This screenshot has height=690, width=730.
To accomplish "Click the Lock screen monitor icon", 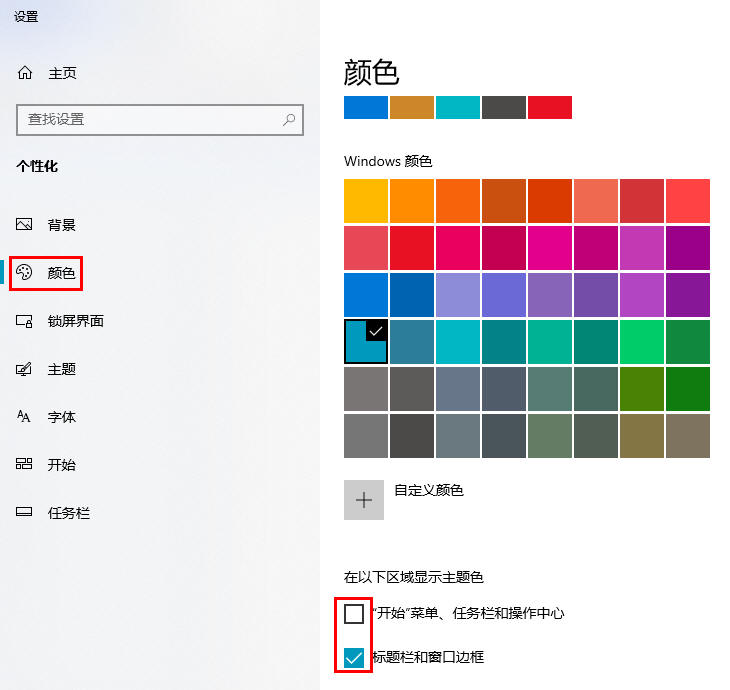I will (x=26, y=321).
